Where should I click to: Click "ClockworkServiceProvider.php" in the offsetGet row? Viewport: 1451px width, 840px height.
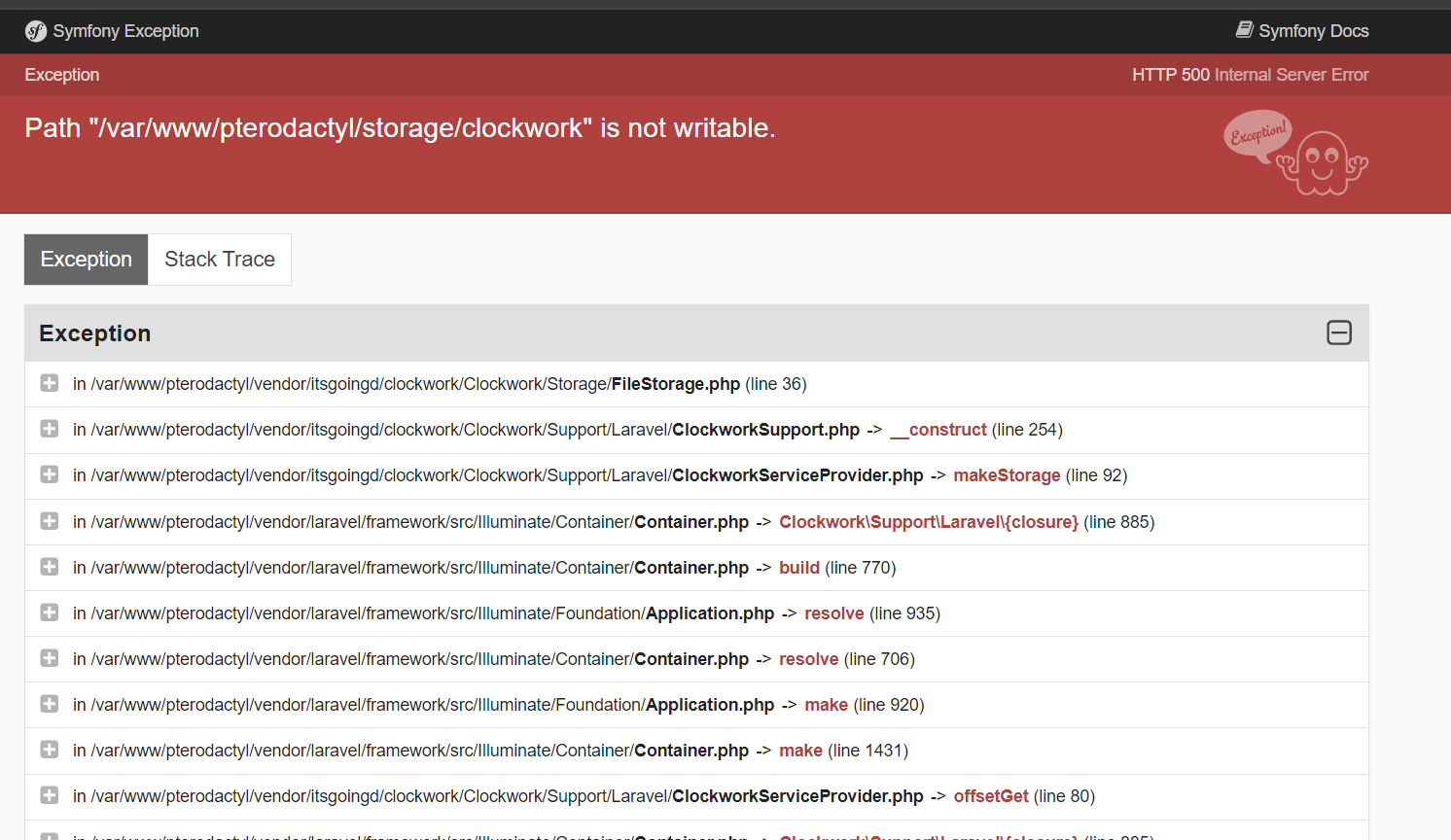coord(798,796)
